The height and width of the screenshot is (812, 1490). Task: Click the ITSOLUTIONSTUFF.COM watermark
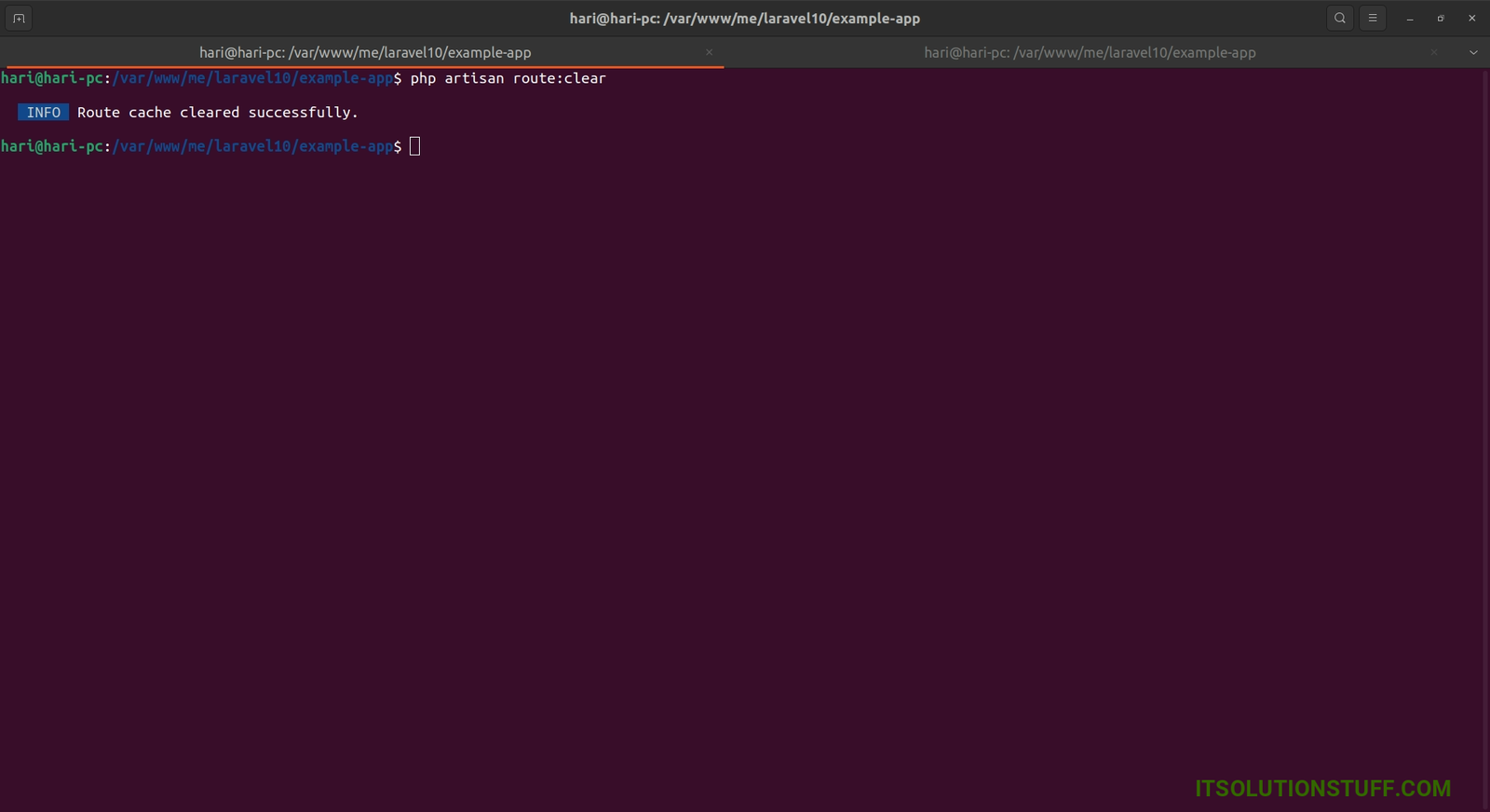click(x=1322, y=788)
